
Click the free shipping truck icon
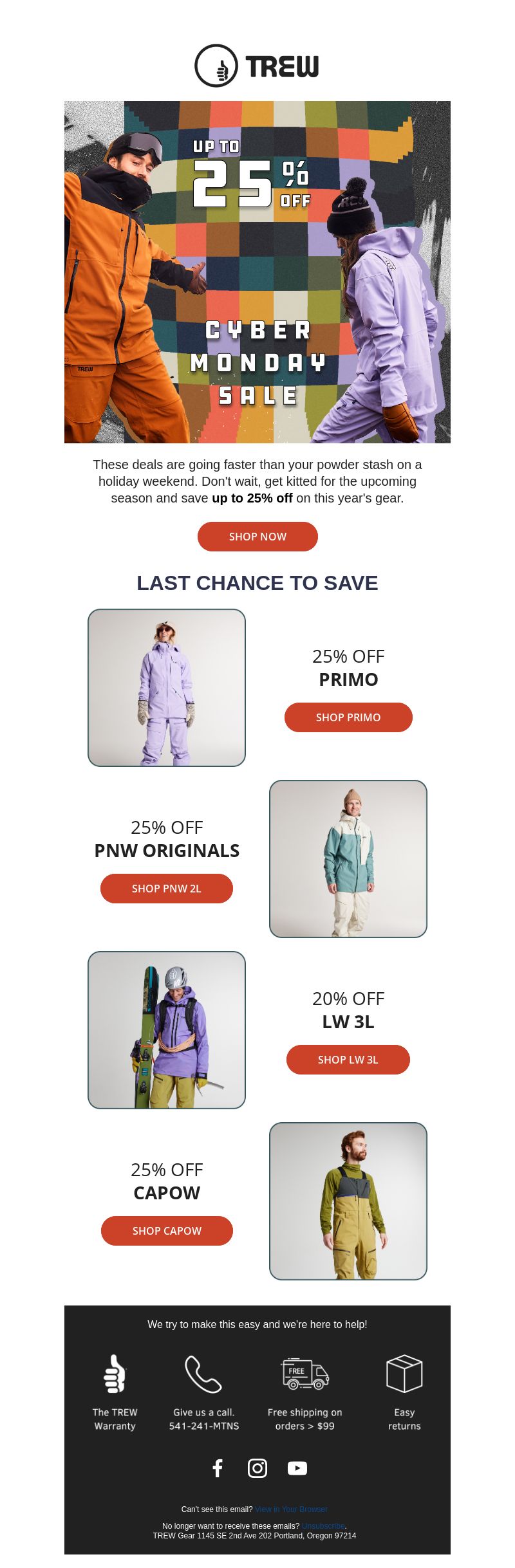(x=305, y=1374)
